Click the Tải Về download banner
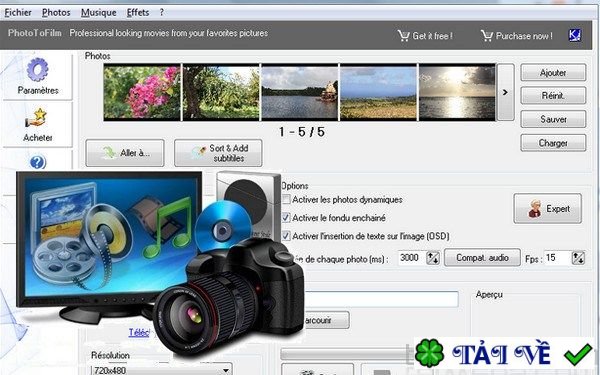This screenshot has height=375, width=600. 505,353
